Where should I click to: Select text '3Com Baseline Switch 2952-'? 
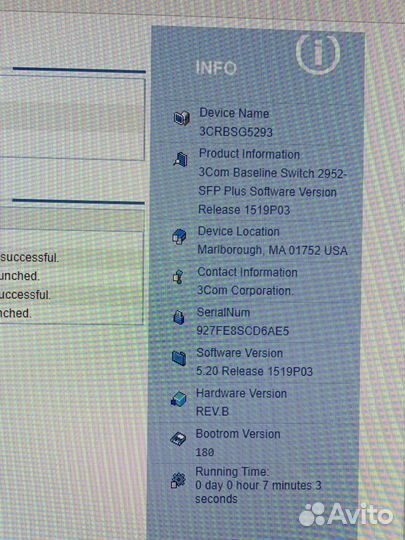(272, 173)
